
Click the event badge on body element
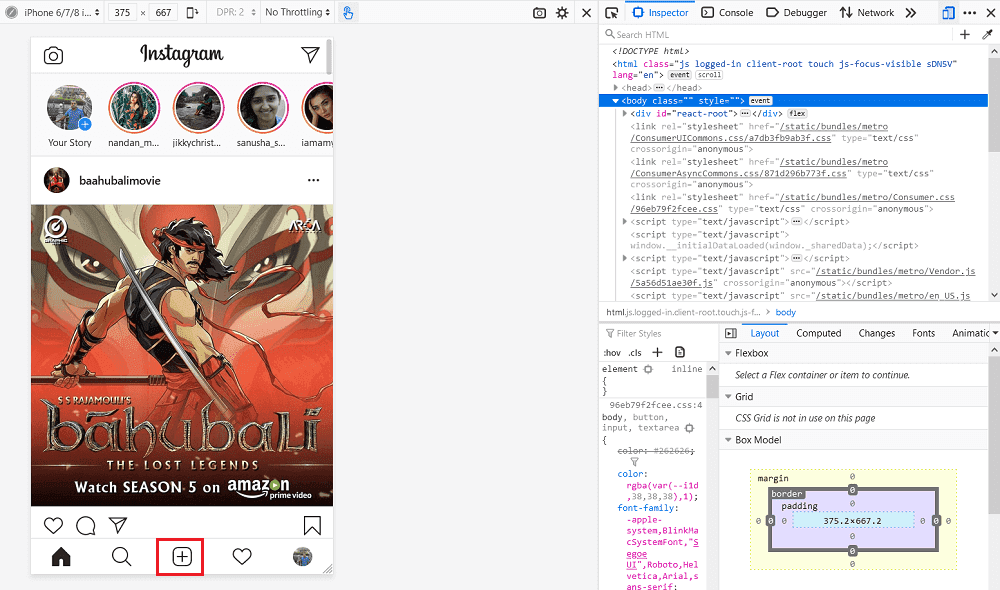coord(760,101)
